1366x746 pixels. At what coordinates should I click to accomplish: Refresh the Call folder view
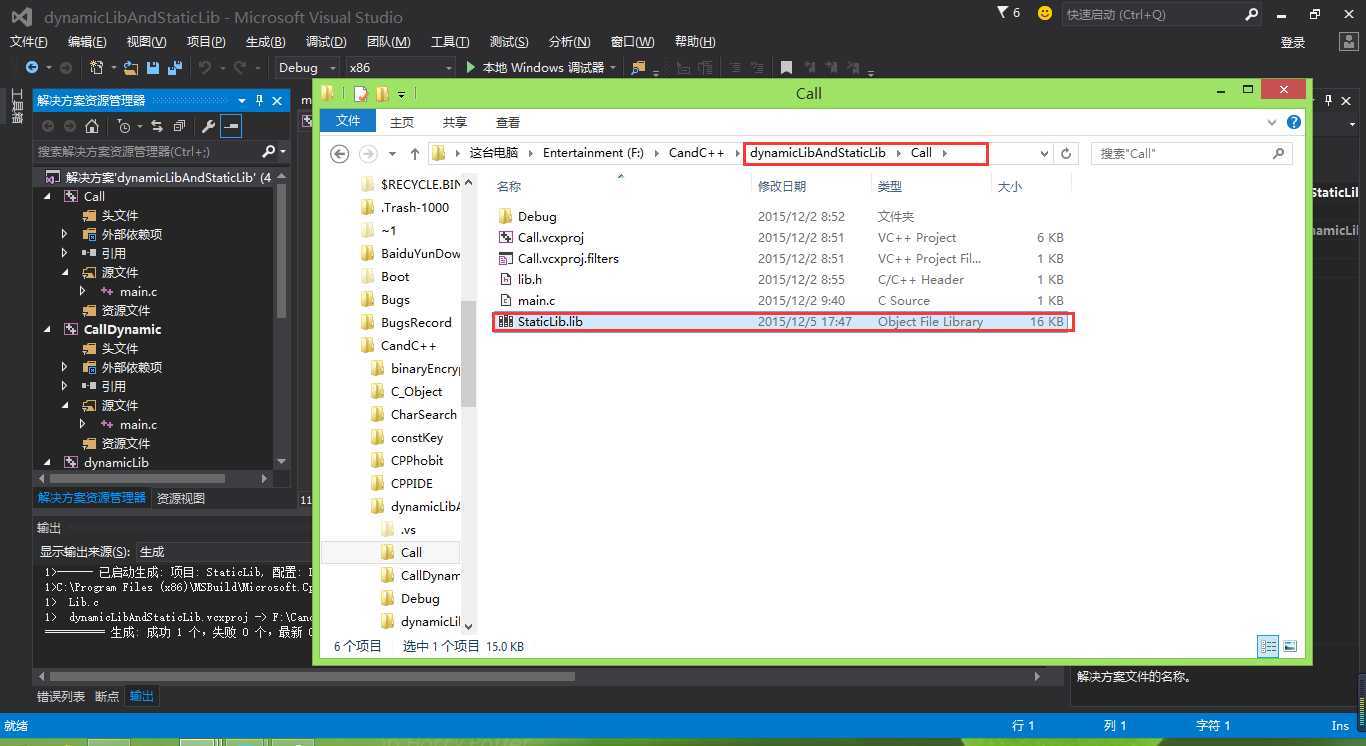point(1066,153)
